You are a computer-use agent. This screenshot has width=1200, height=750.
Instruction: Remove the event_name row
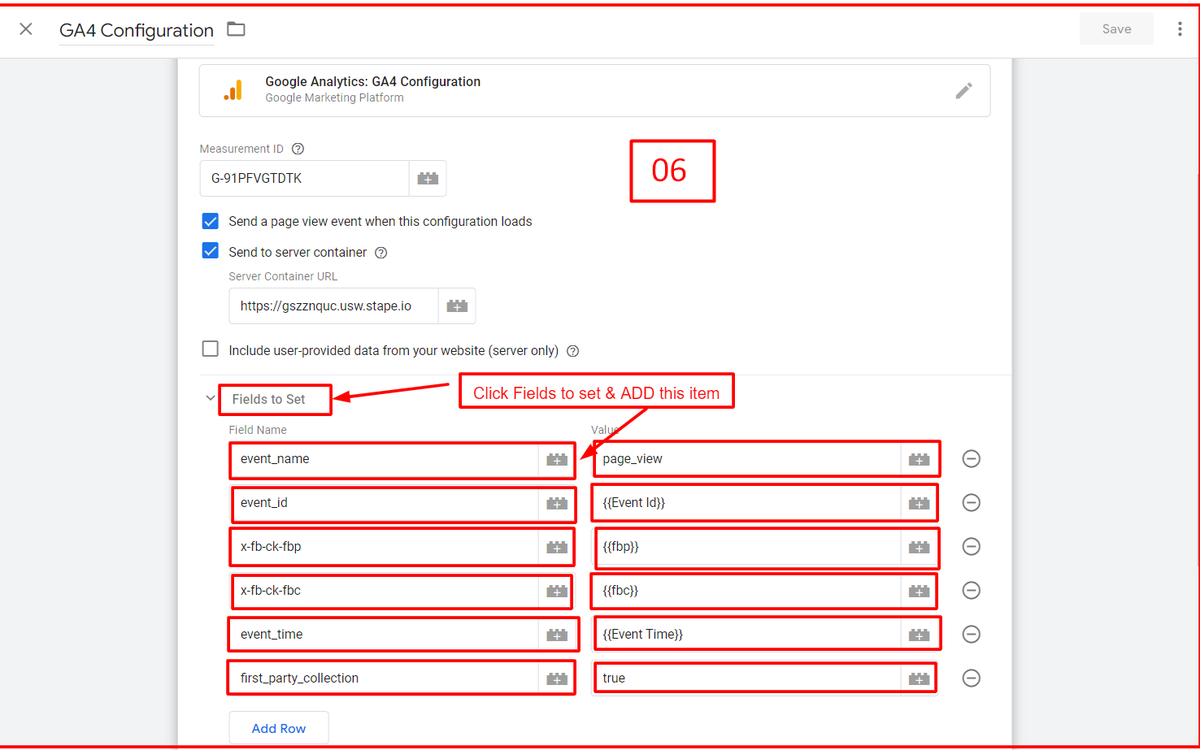[x=971, y=459]
